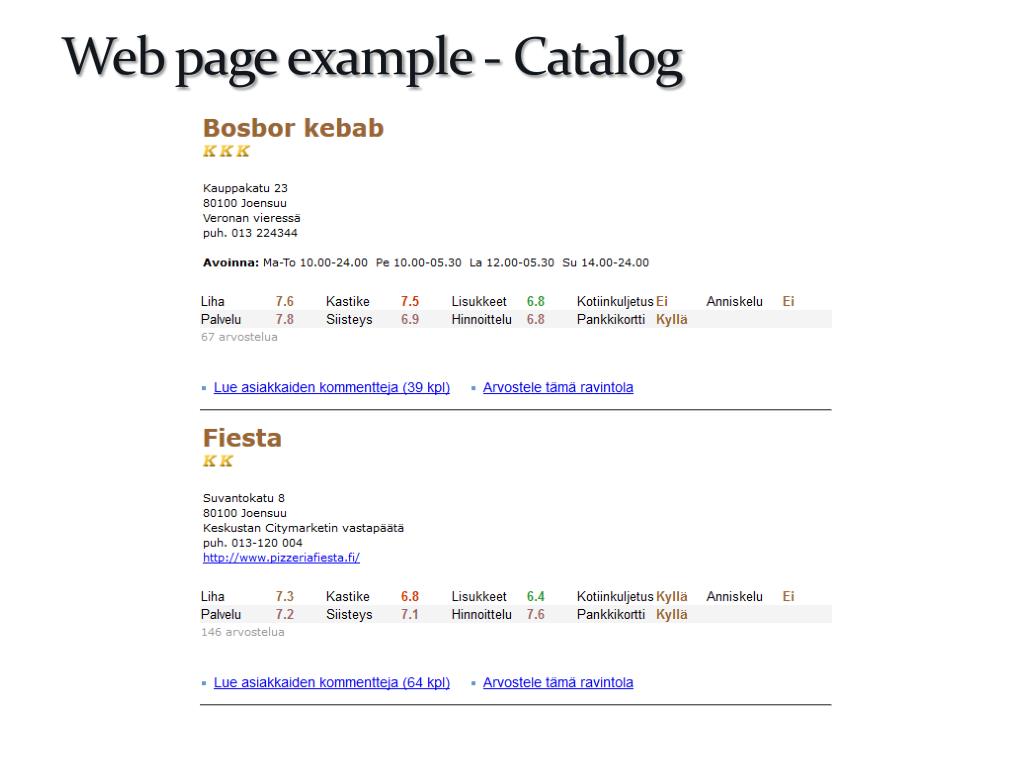Click bullet icon before the 39 kpl comments link

(204, 388)
